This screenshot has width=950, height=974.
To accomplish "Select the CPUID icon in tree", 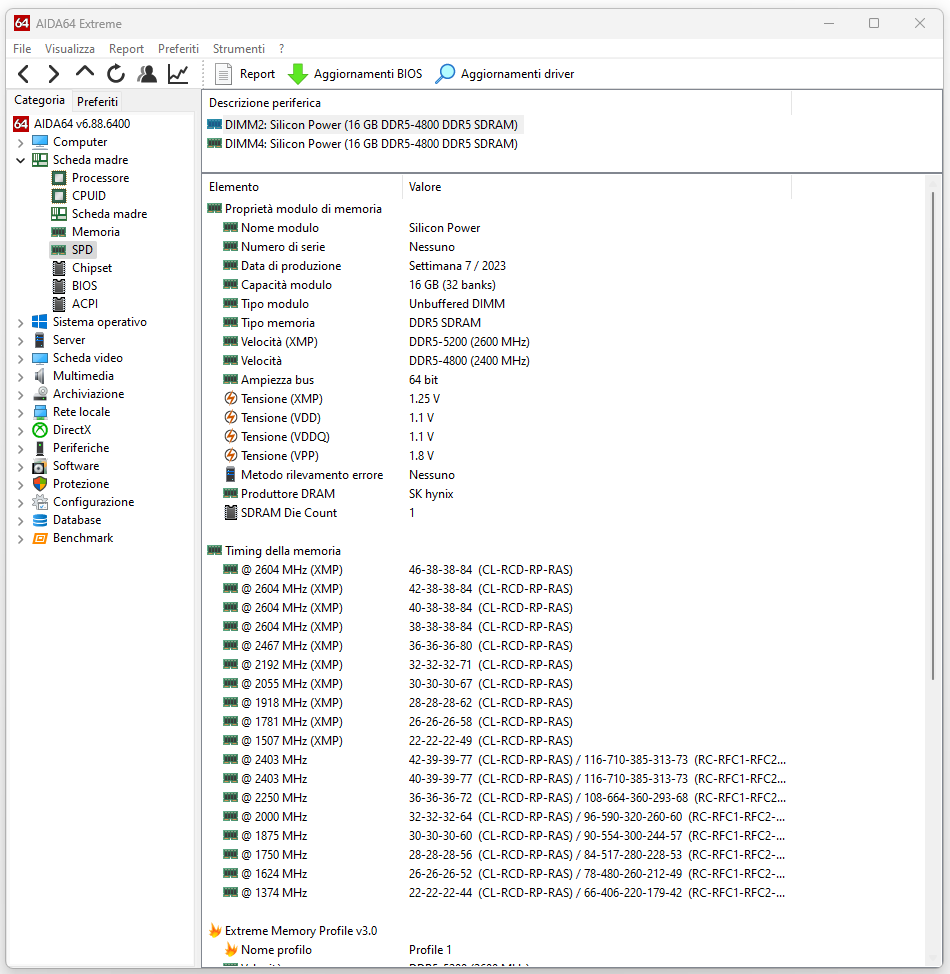I will (x=59, y=196).
